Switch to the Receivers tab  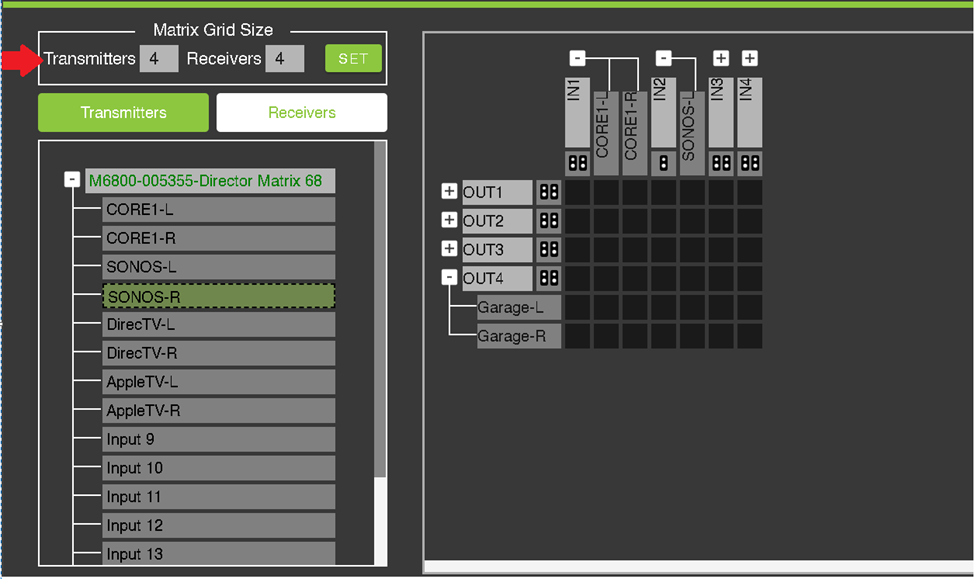click(301, 113)
